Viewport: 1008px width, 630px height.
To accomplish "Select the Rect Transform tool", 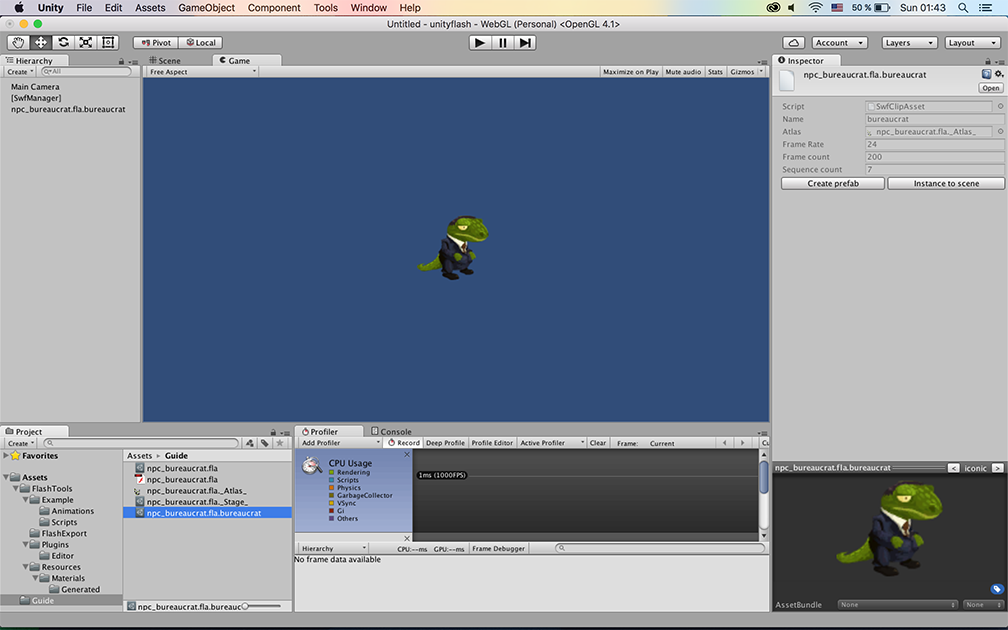I will pyautogui.click(x=108, y=43).
